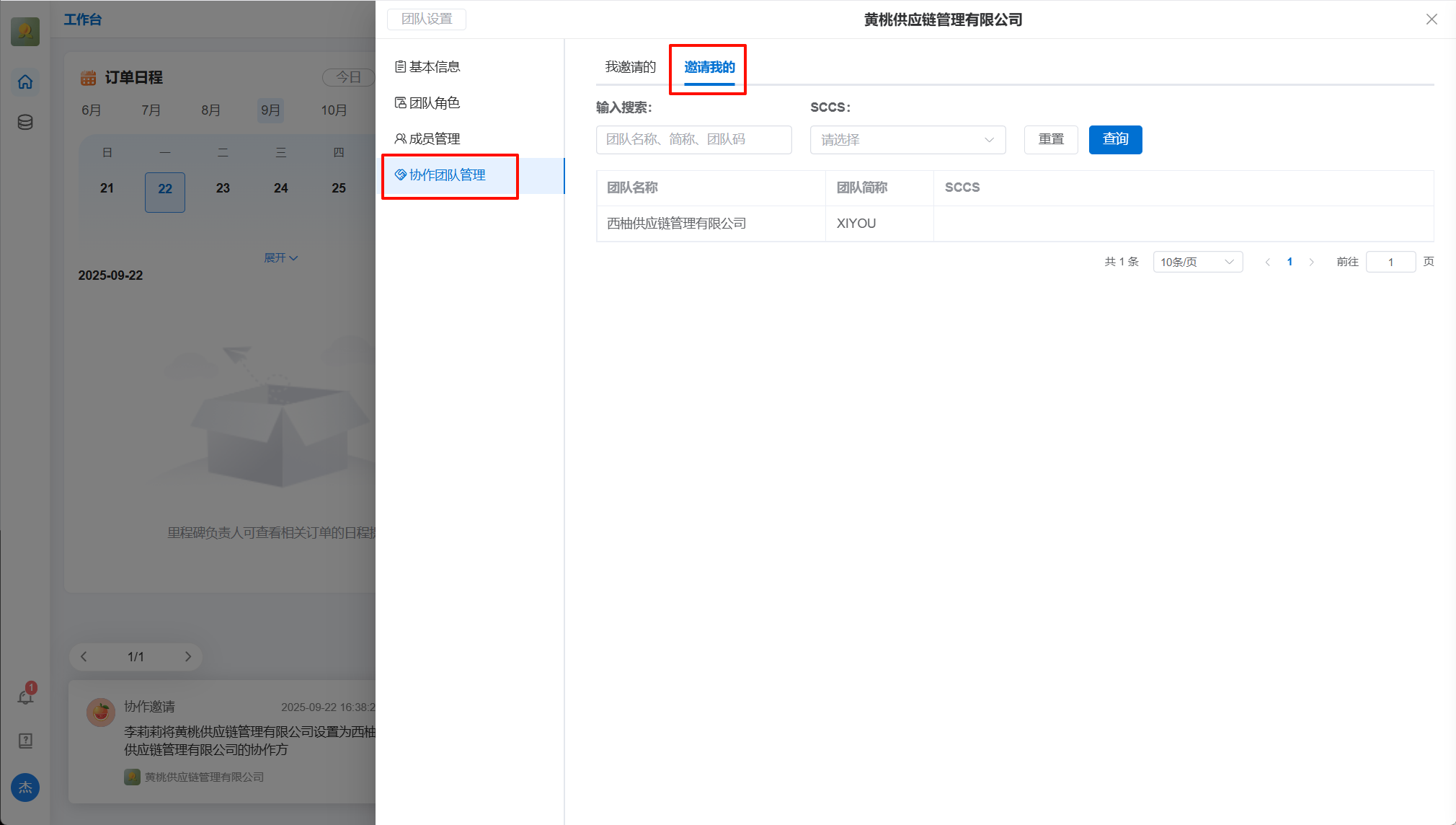This screenshot has height=825, width=1456.
Task: Close the team settings panel
Action: [x=1431, y=19]
